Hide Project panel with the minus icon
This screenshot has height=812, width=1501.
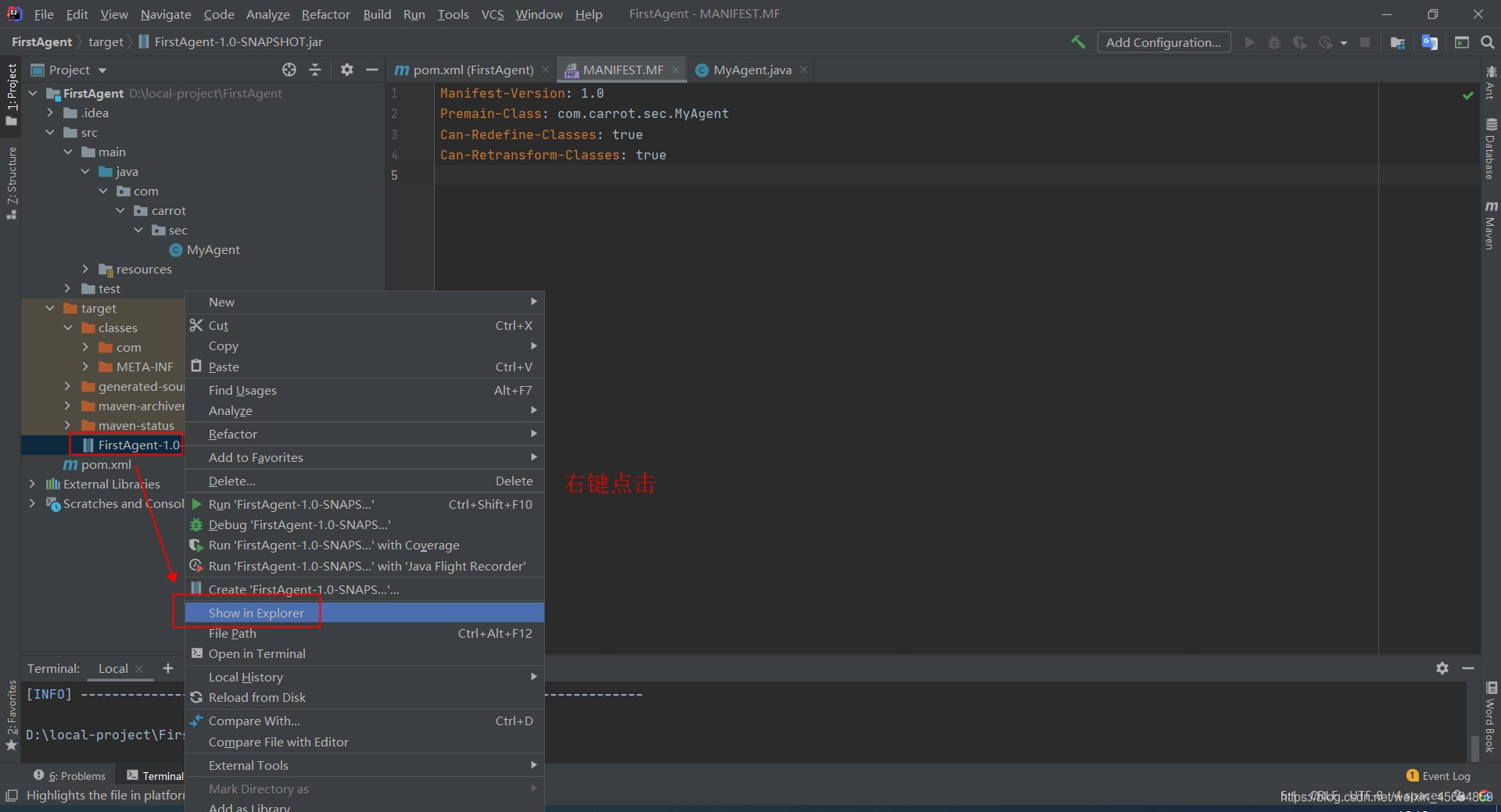tap(372, 70)
